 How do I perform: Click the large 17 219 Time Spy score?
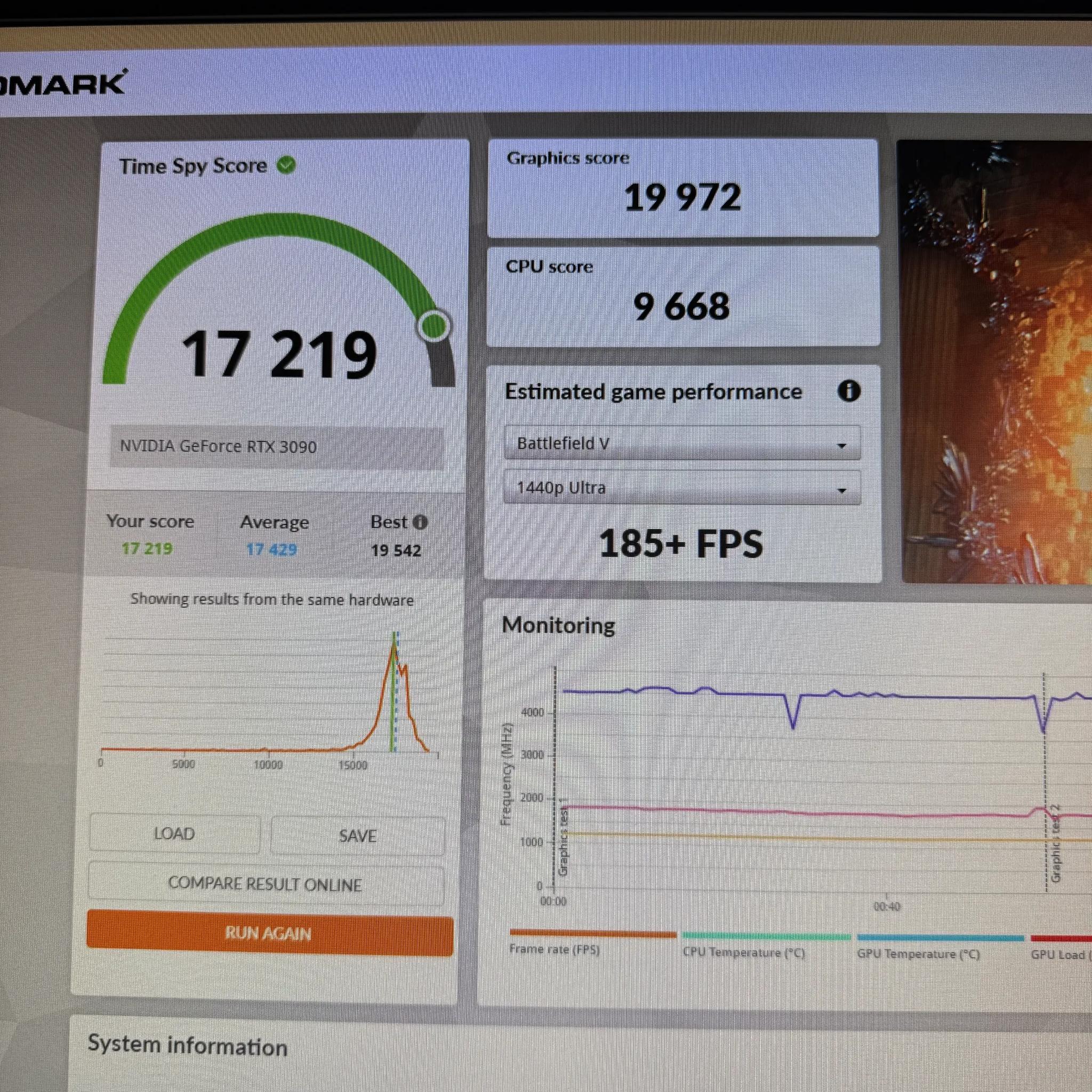coord(279,355)
